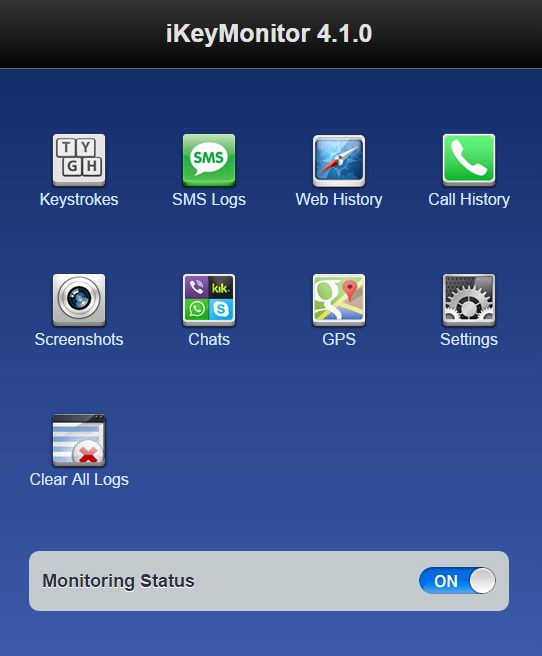This screenshot has width=542, height=656.
Task: Click the GPS text label
Action: [x=339, y=339]
